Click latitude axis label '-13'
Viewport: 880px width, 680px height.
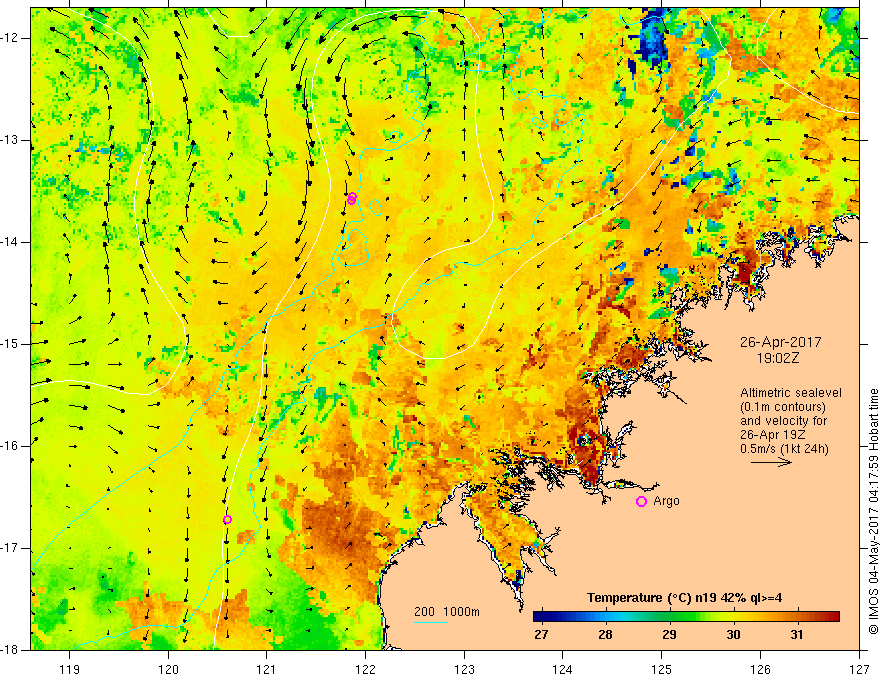(11, 140)
